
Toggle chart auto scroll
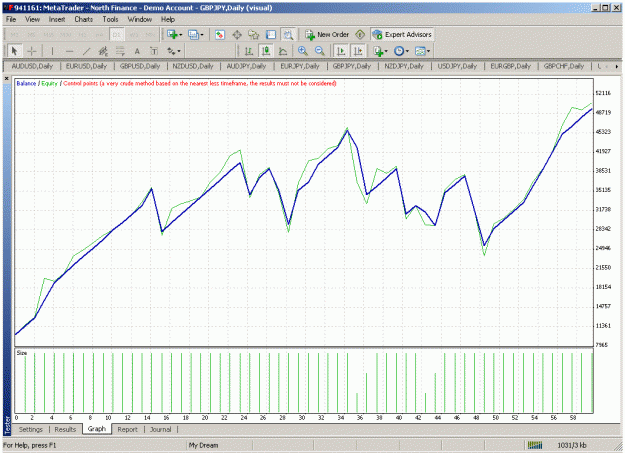(341, 51)
